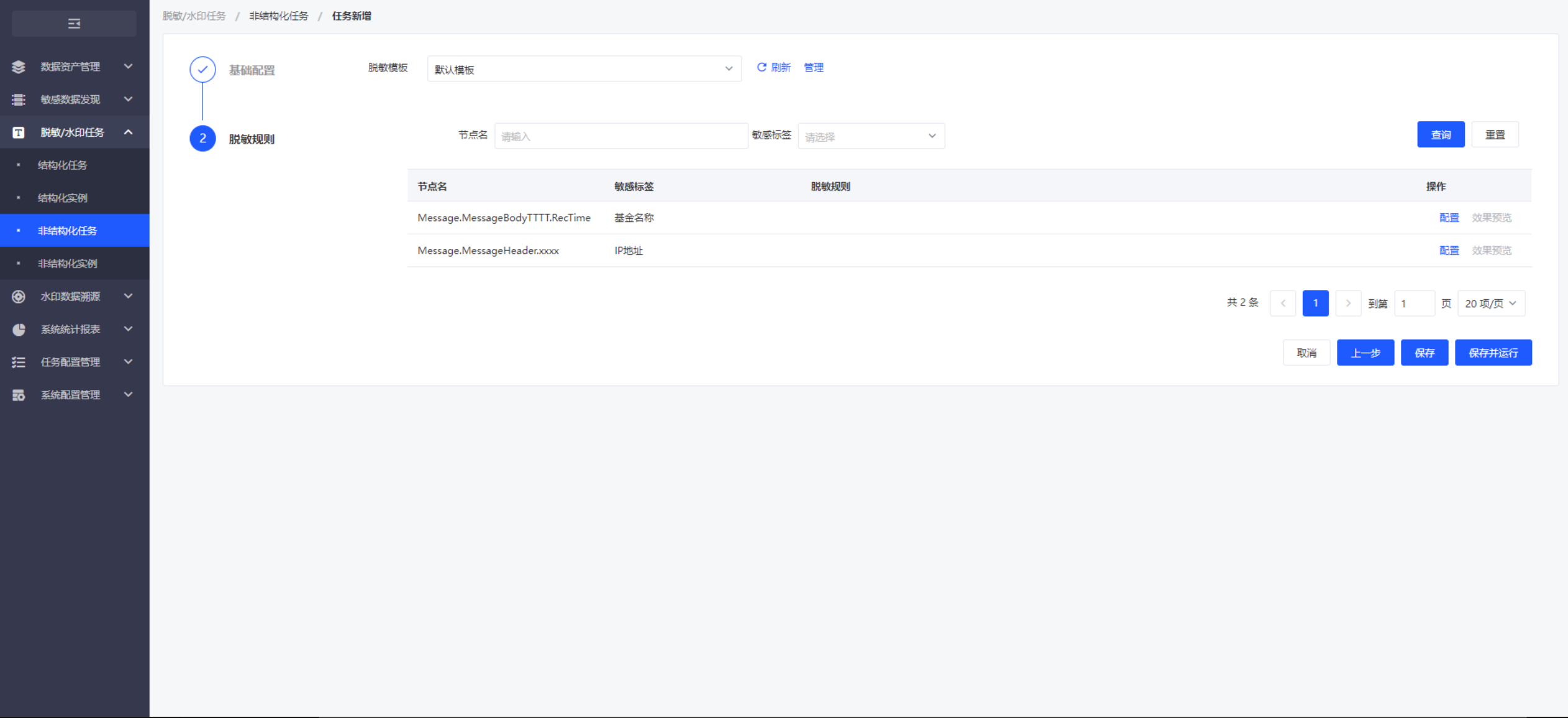Click the 查询 search button
The image size is (1568, 718).
click(1441, 135)
